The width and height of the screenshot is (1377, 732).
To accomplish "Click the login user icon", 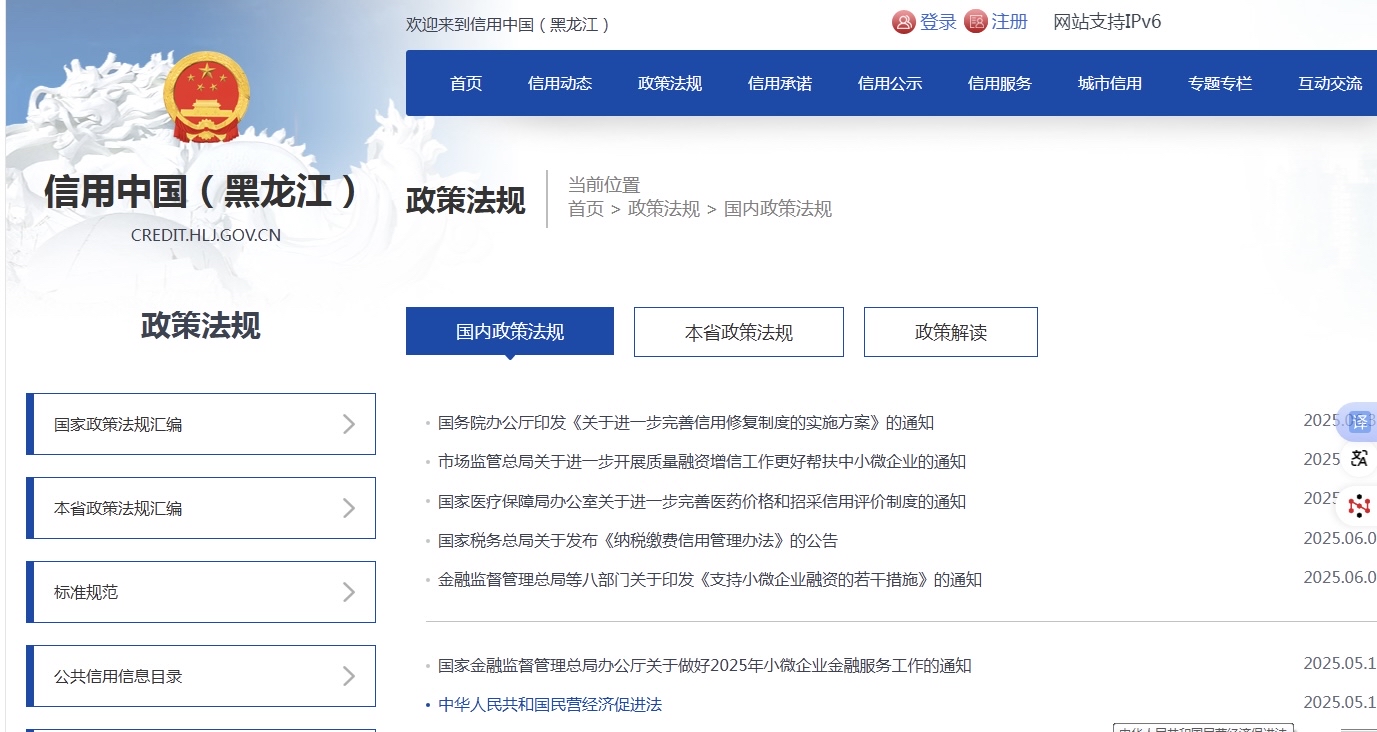I will point(904,22).
